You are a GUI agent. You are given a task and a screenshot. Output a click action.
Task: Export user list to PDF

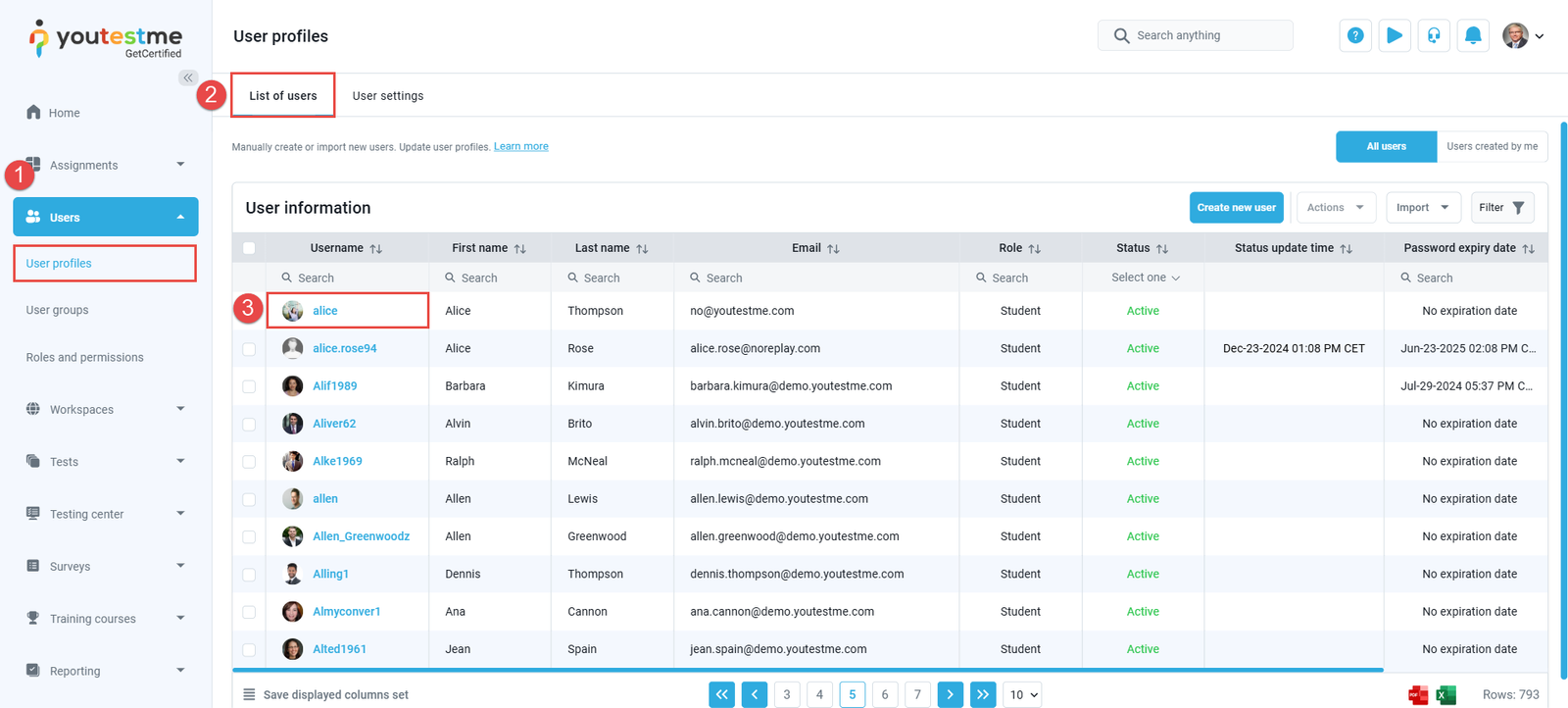click(x=1417, y=695)
